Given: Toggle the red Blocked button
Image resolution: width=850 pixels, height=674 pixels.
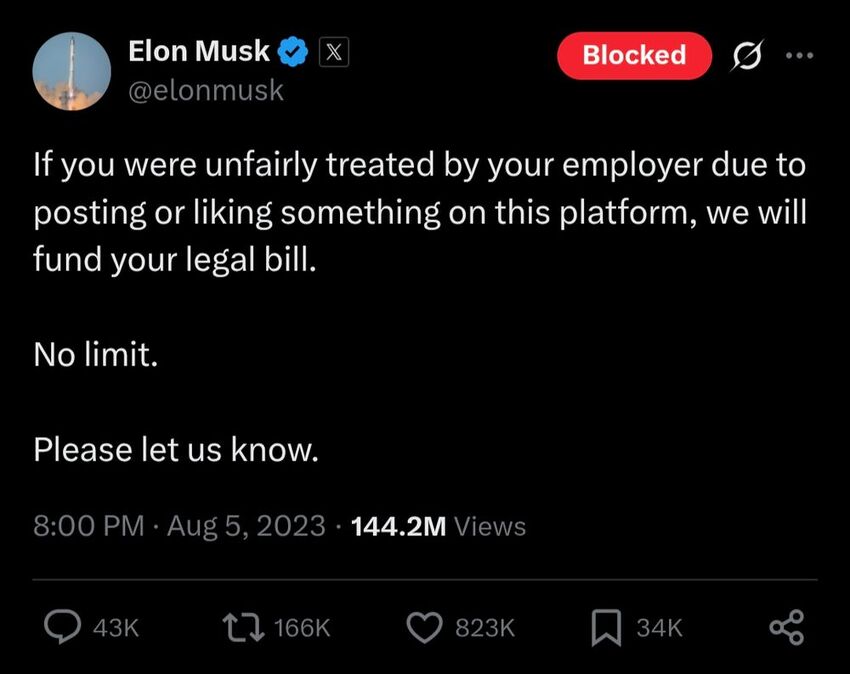Looking at the screenshot, I should click(634, 55).
